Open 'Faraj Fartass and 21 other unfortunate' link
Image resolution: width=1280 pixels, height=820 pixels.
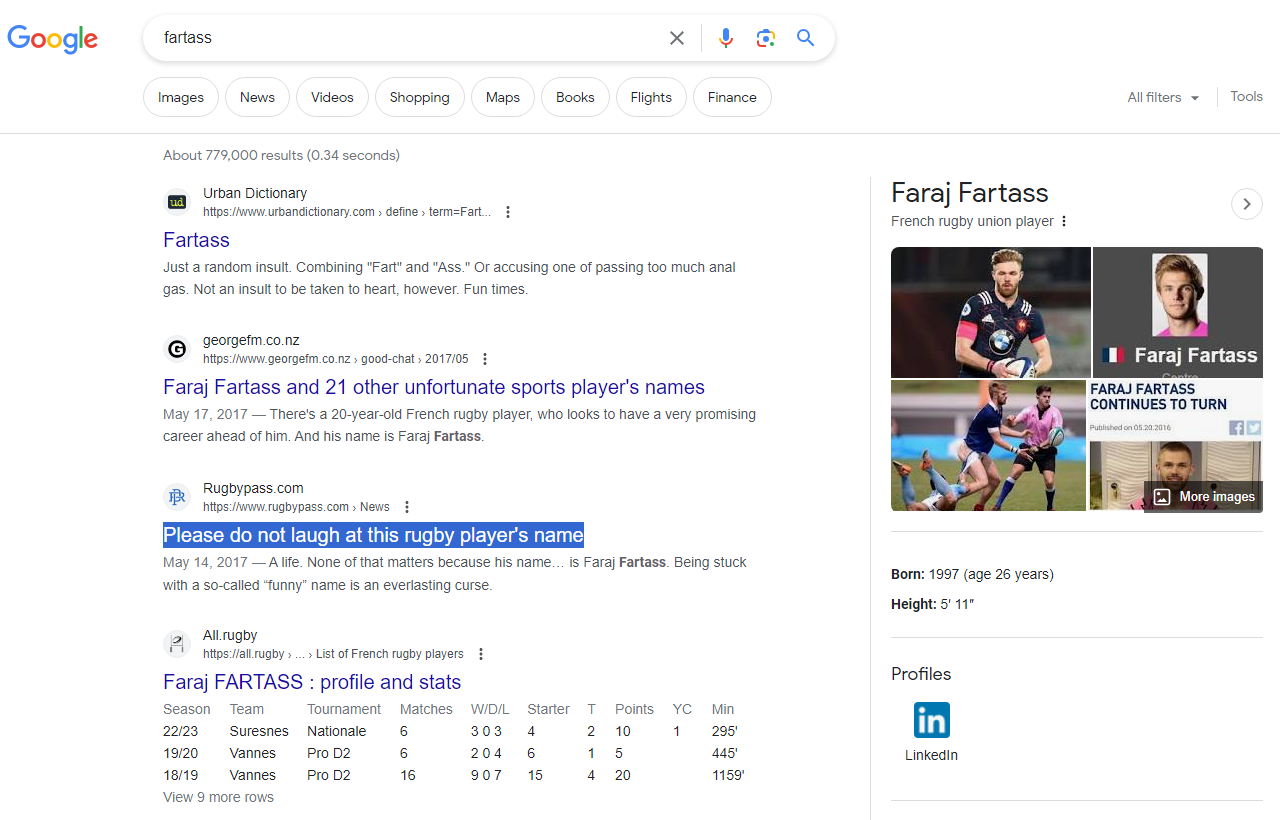pyautogui.click(x=433, y=387)
